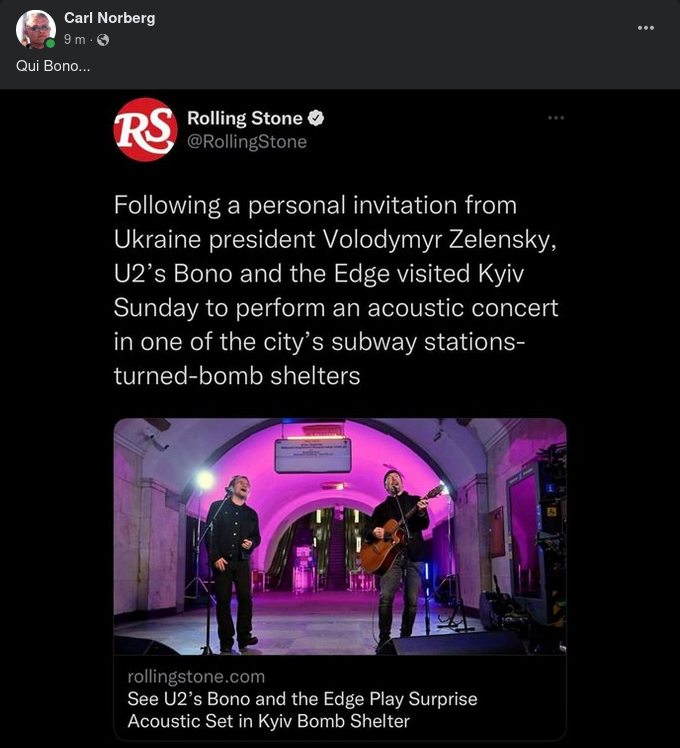Click the Rolling Stone account name
The width and height of the screenshot is (680, 748).
(x=244, y=119)
